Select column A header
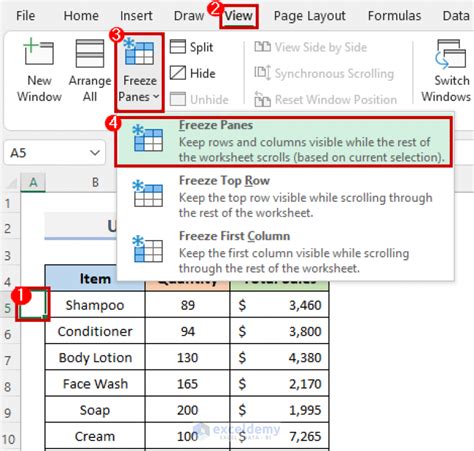The image size is (474, 451). [33, 182]
